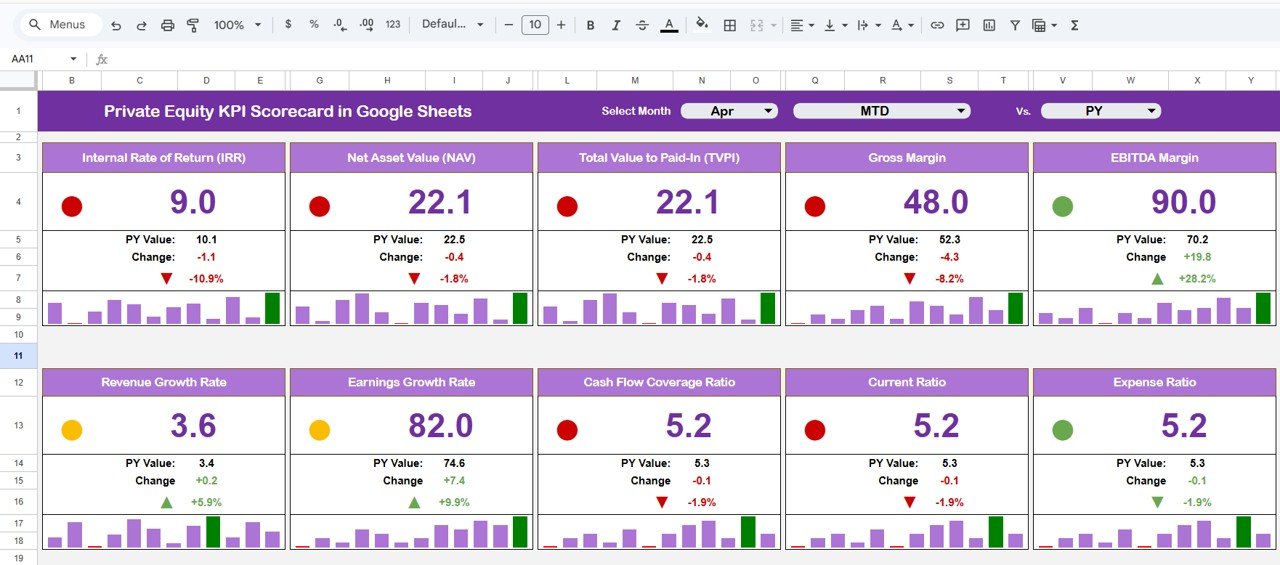Click the Name box showing AA11
Viewport: 1280px width, 565px height.
tap(40, 59)
